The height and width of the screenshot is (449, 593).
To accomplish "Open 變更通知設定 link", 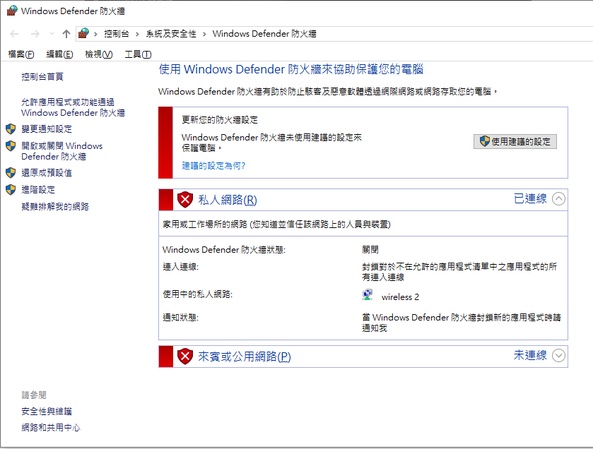I will pyautogui.click(x=47, y=129).
